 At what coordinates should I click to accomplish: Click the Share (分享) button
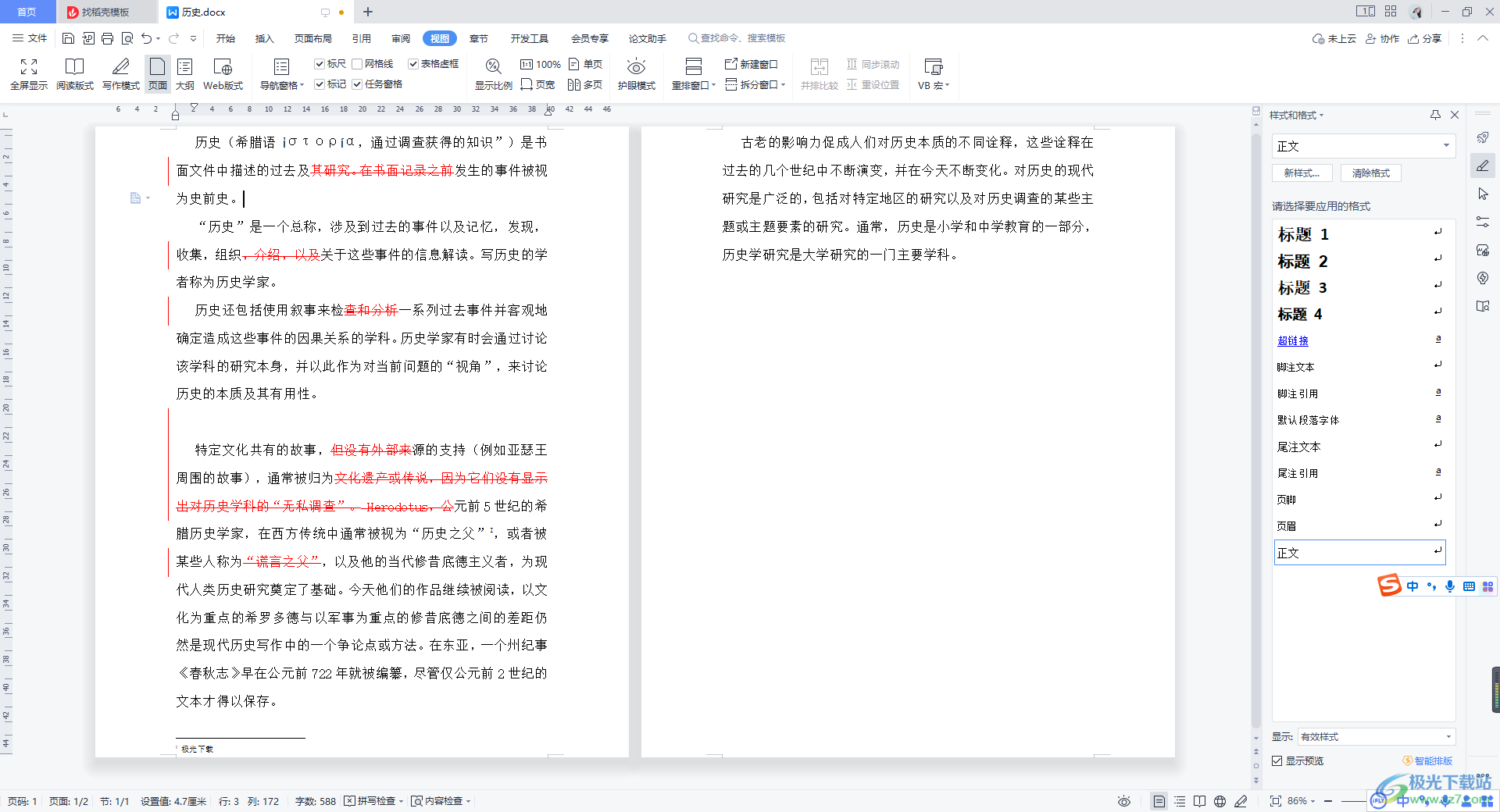tap(1425, 38)
